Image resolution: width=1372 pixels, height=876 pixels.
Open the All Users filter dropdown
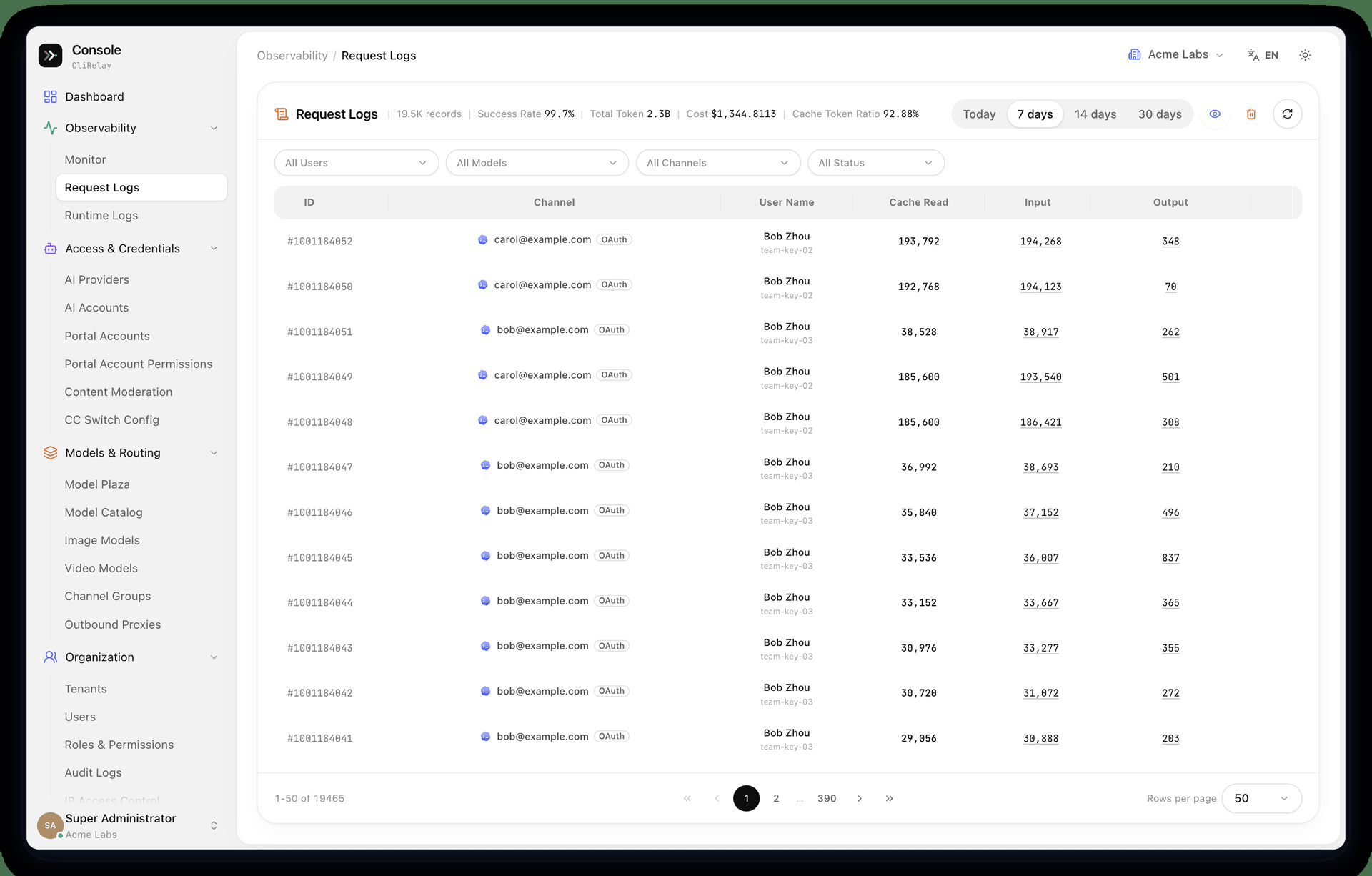pyautogui.click(x=357, y=163)
